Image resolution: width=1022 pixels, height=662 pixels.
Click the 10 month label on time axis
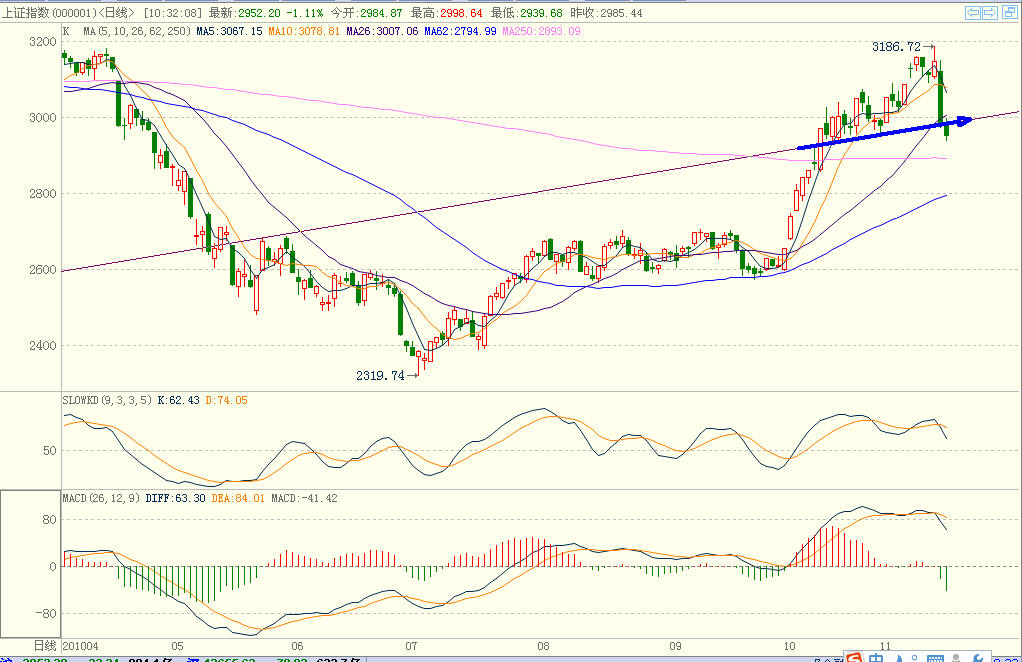coord(789,646)
